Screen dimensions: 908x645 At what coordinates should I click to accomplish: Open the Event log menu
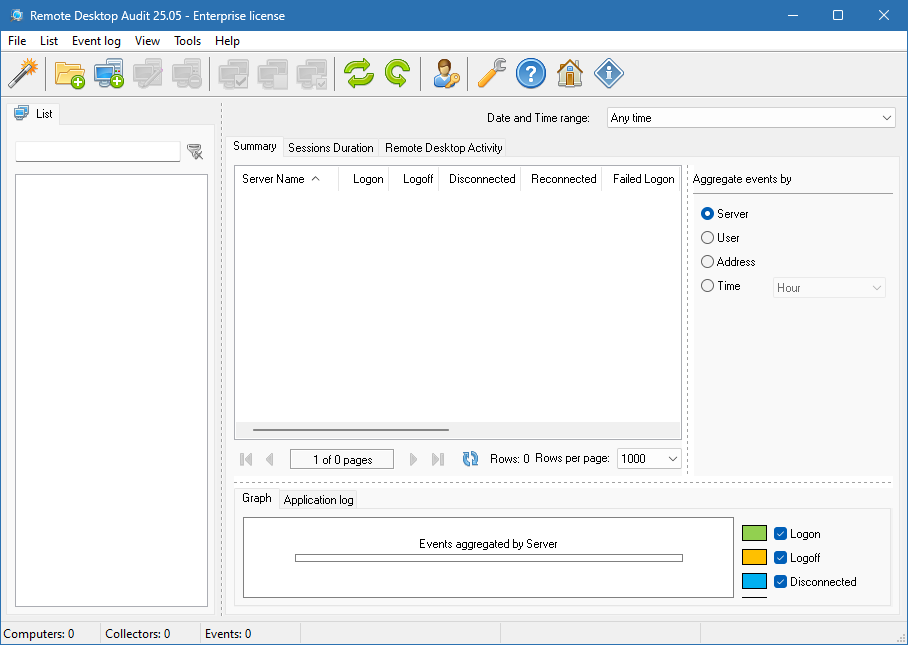tap(96, 41)
